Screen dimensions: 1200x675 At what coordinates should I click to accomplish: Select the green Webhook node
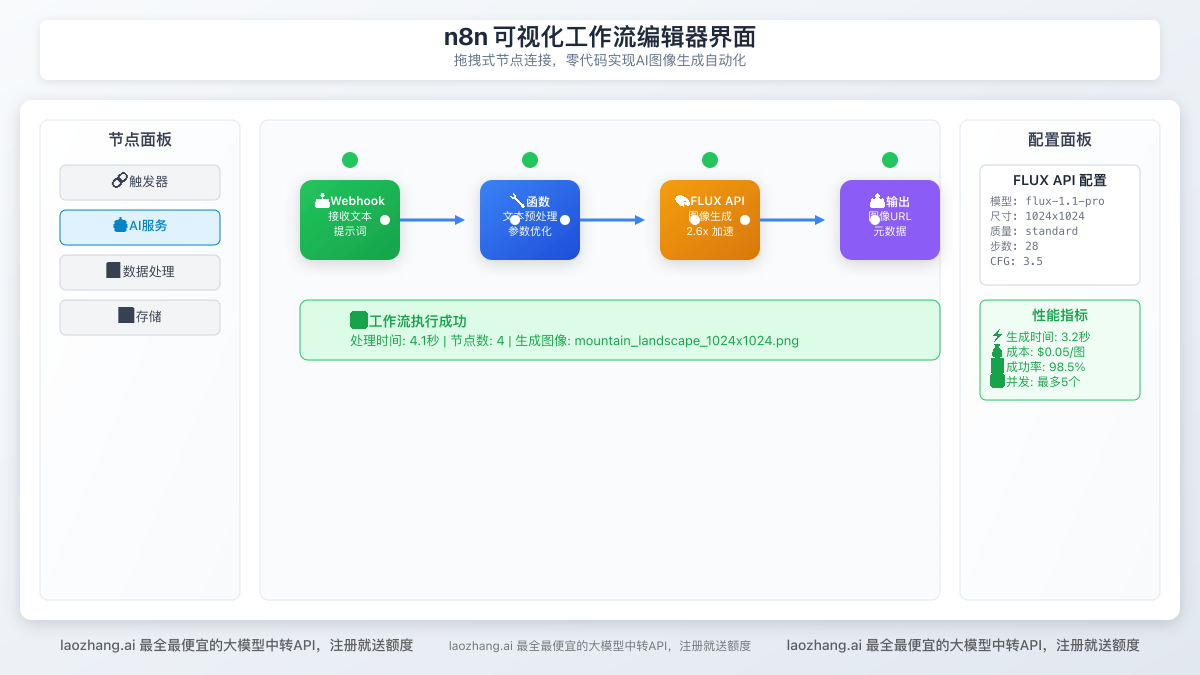(350, 220)
